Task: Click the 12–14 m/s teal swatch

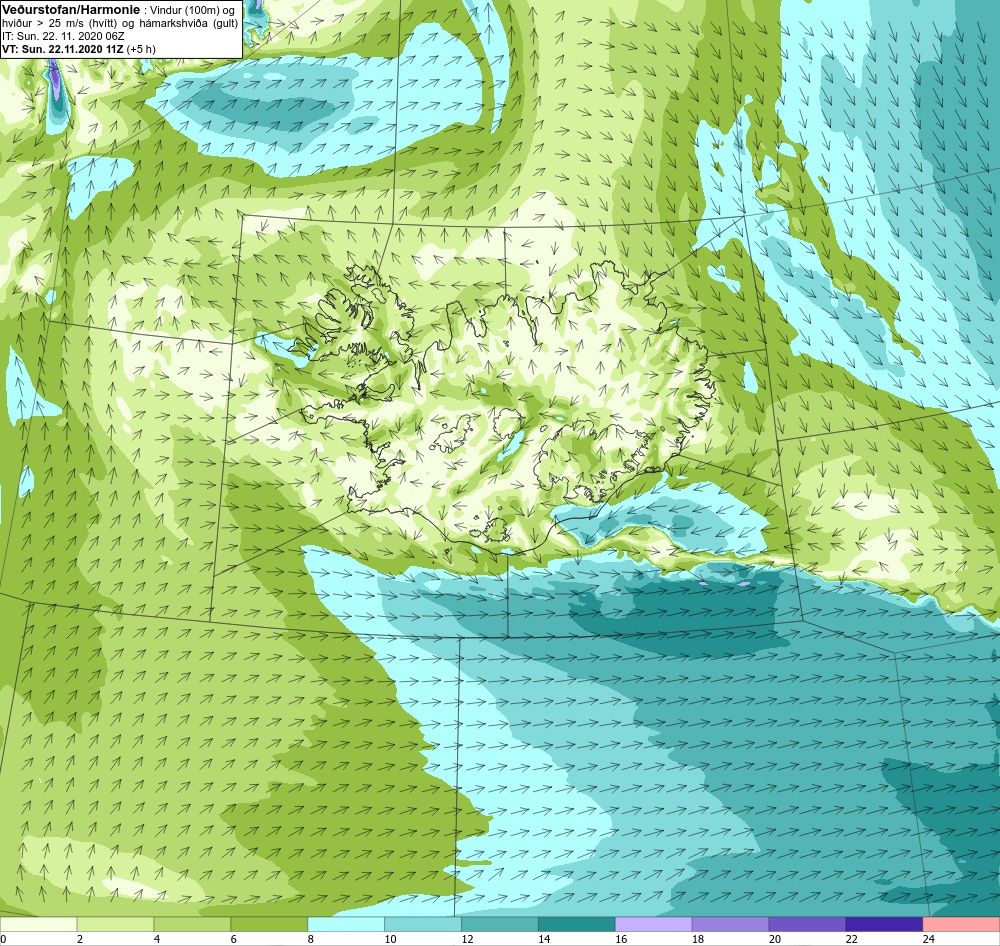Action: pos(500,924)
